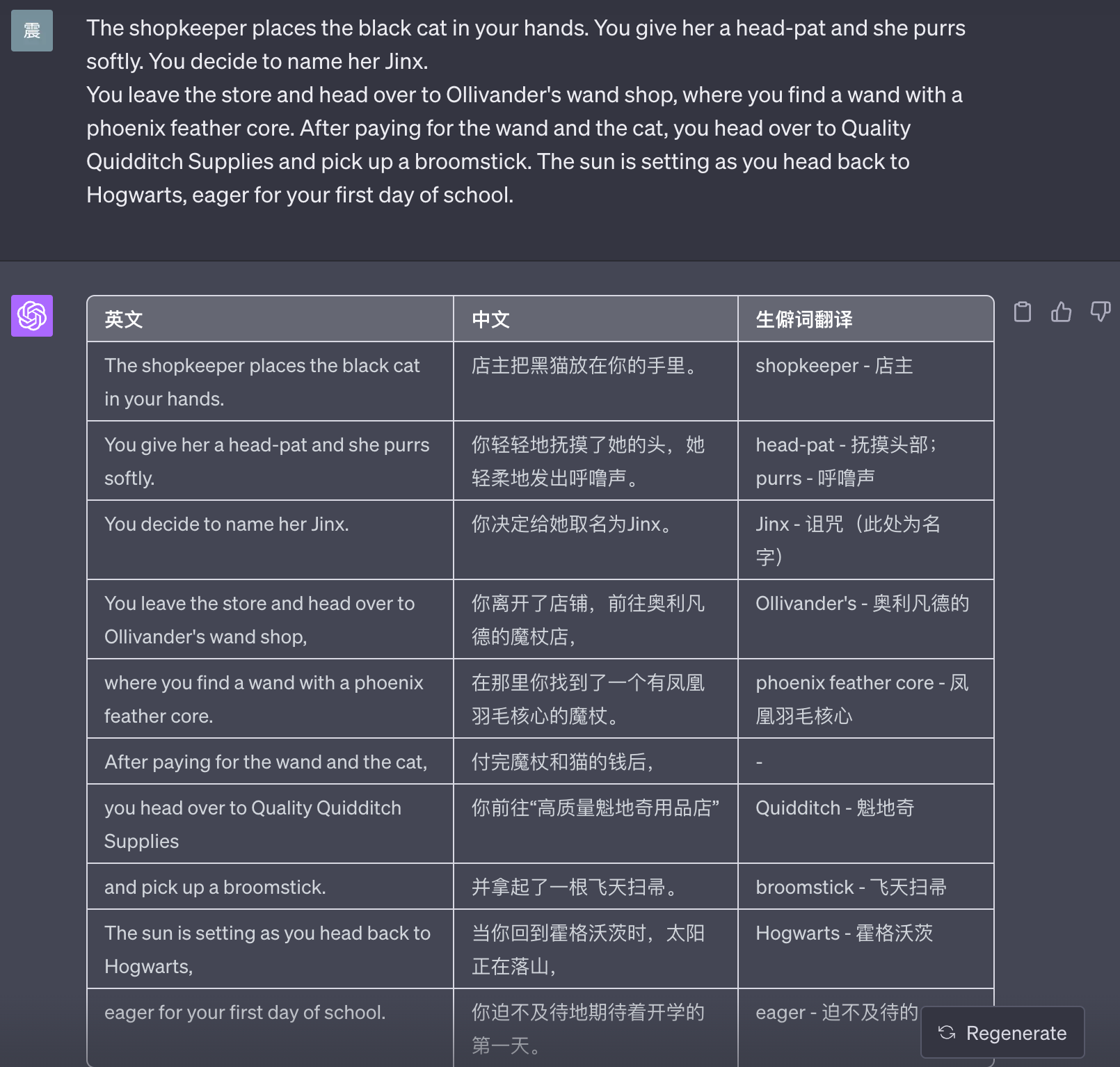Click the circular arrows icon in Regenerate
The height and width of the screenshot is (1067, 1120).
947,1033
